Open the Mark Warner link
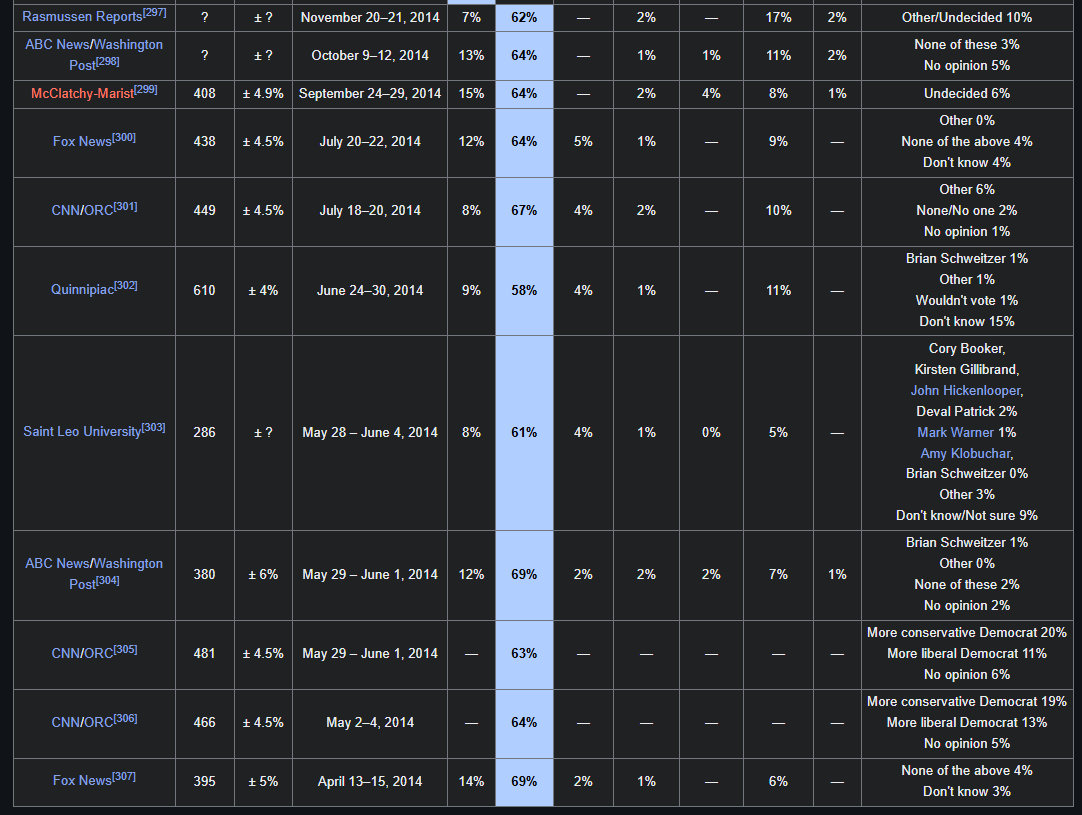1082x815 pixels. coord(955,433)
